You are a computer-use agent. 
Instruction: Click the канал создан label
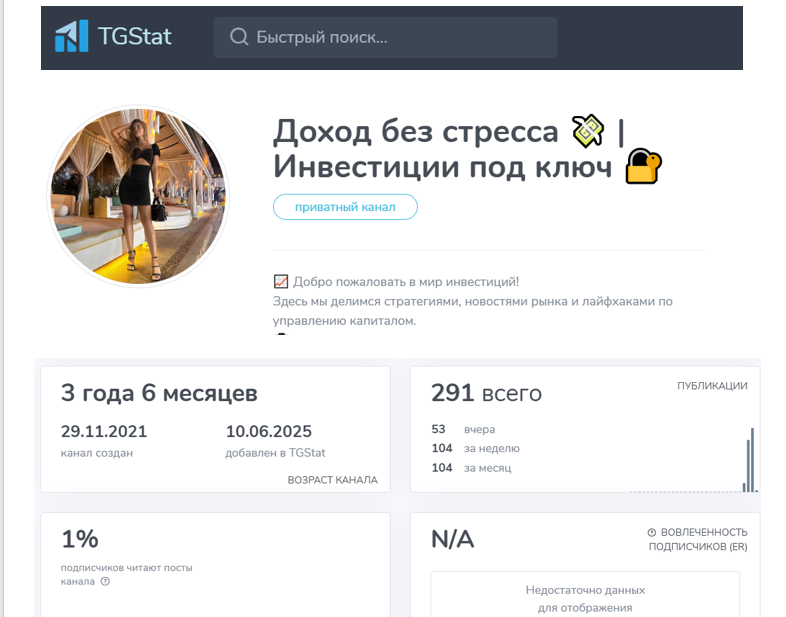point(97,453)
